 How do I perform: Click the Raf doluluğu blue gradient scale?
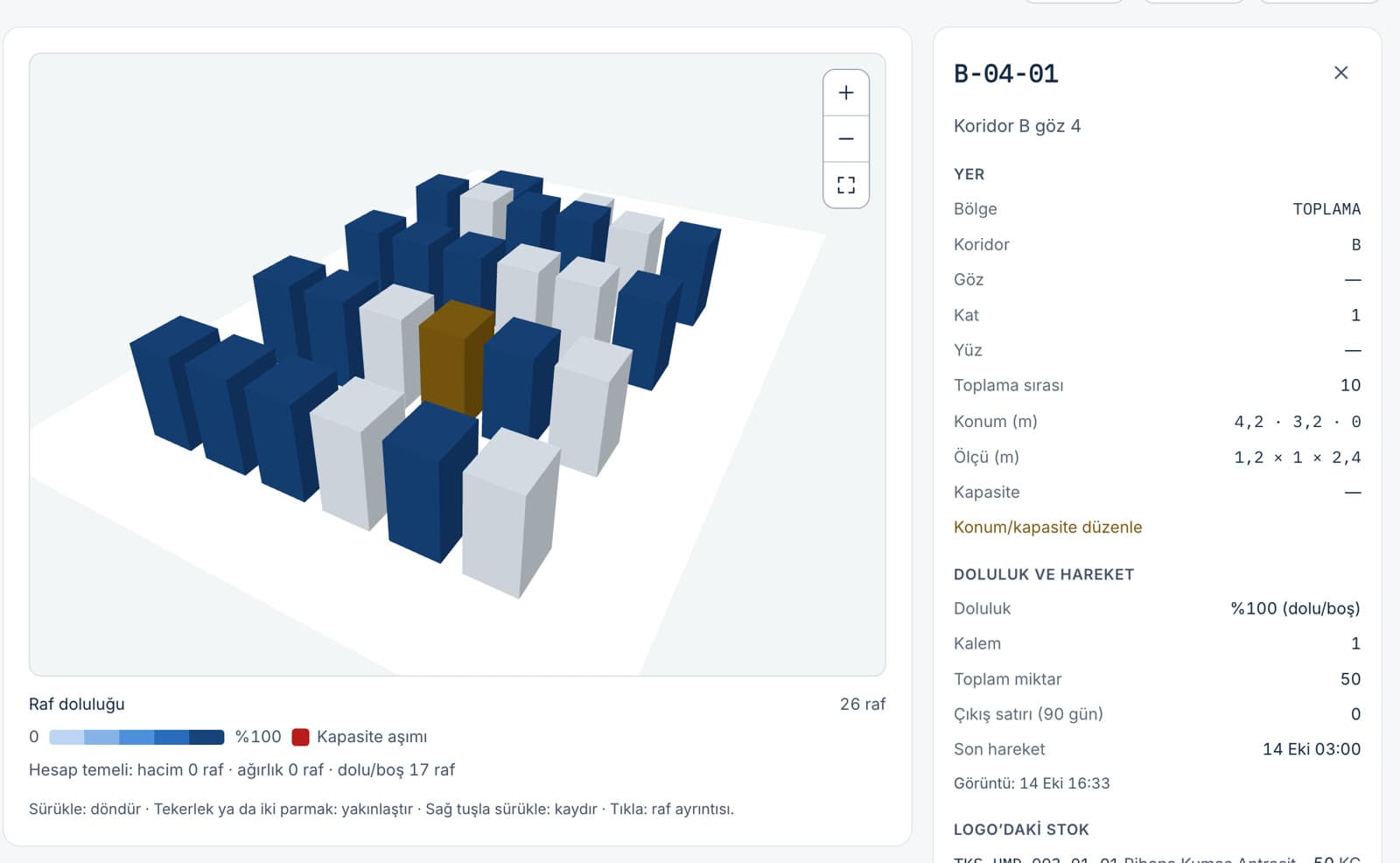tap(136, 737)
